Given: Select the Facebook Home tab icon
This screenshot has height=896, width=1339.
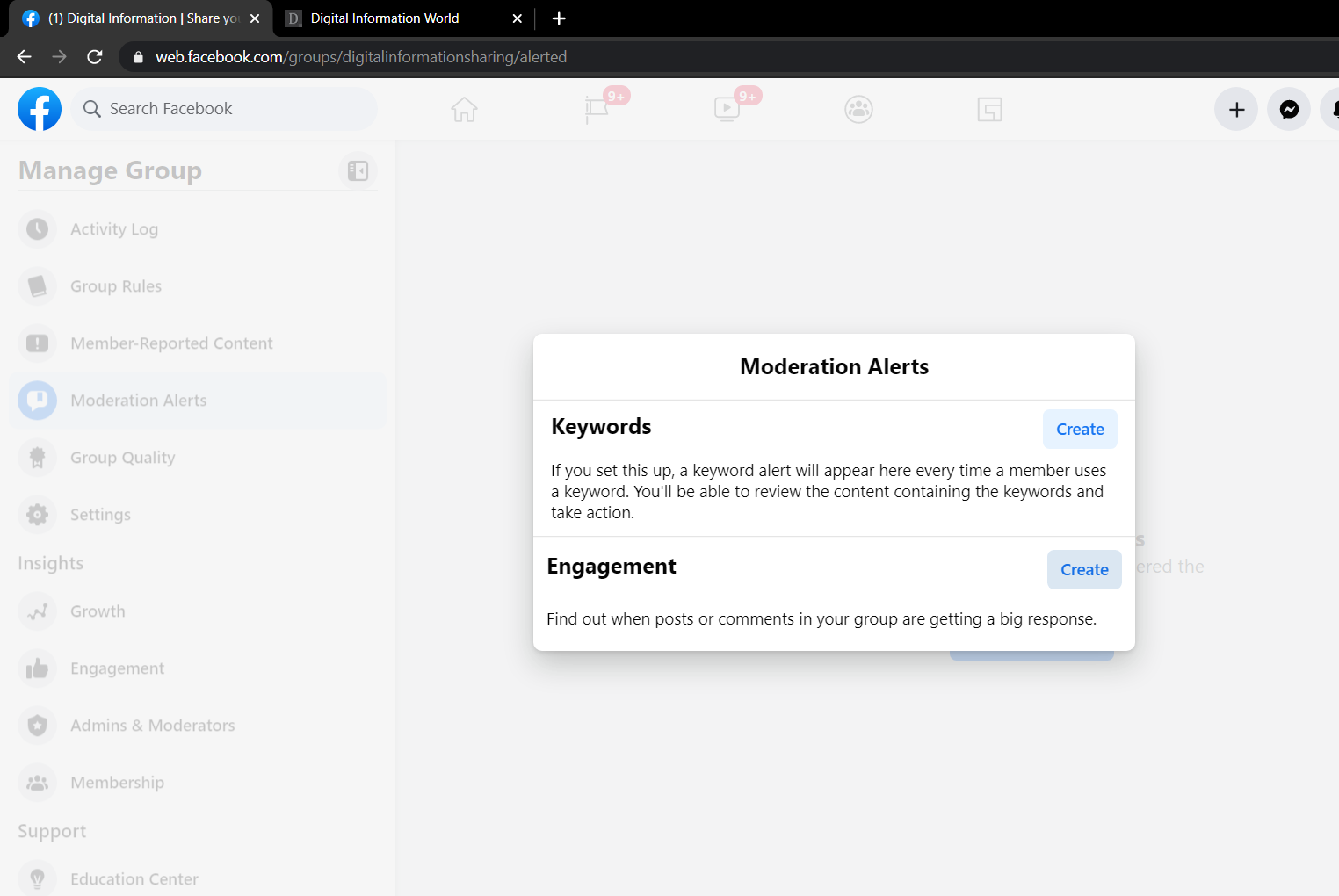Looking at the screenshot, I should 464,109.
